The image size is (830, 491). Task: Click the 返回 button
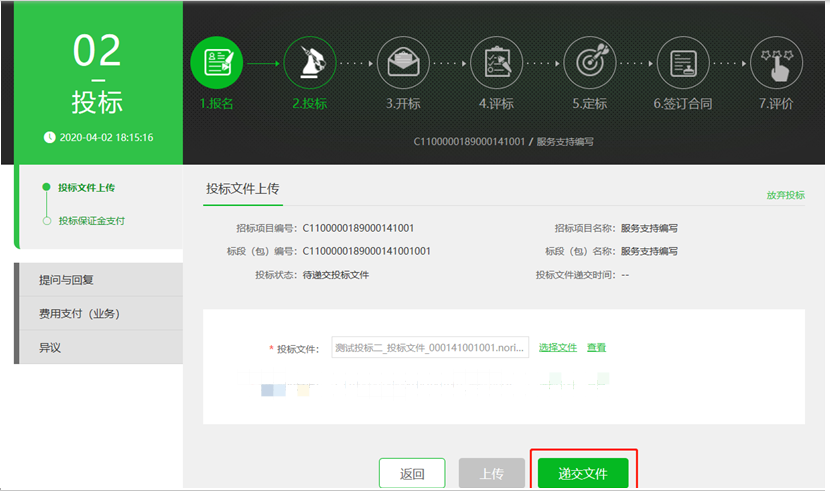[412, 474]
